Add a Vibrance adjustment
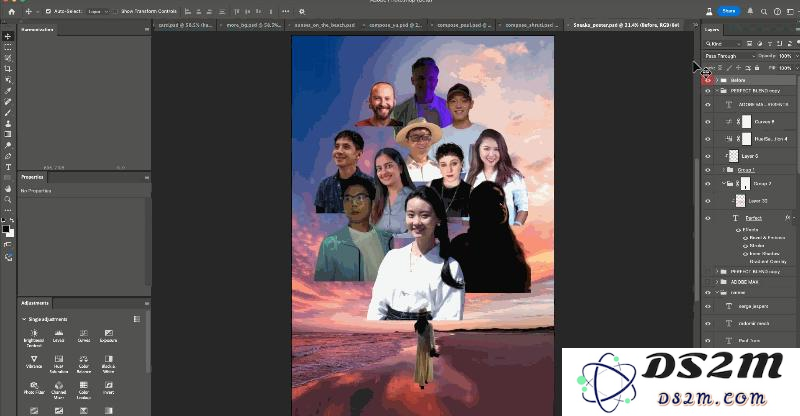 (x=34, y=362)
